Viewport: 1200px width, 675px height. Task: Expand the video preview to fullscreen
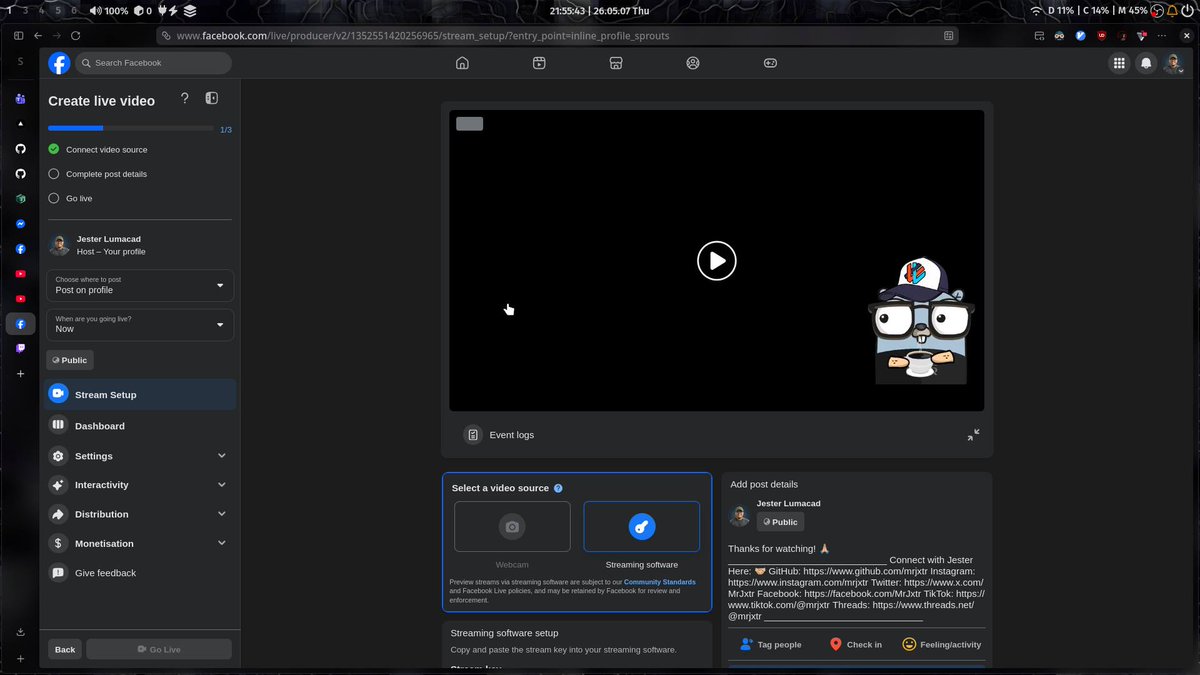pos(973,435)
